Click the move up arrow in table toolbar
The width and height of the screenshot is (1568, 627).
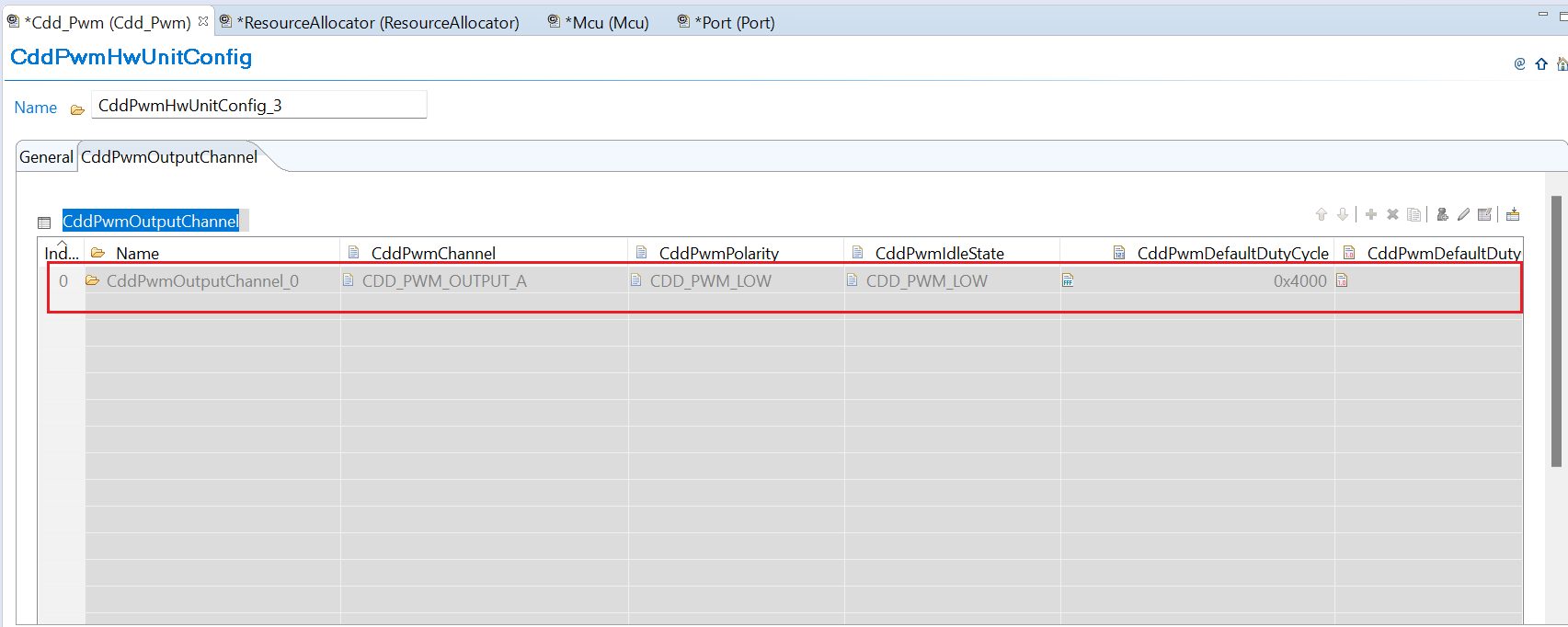point(1322,214)
